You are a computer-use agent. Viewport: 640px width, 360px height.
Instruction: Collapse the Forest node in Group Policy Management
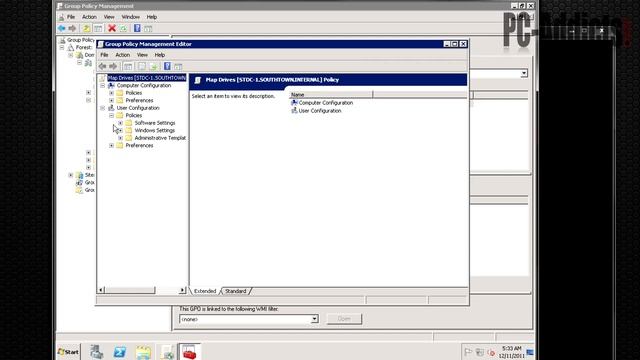tap(62, 47)
